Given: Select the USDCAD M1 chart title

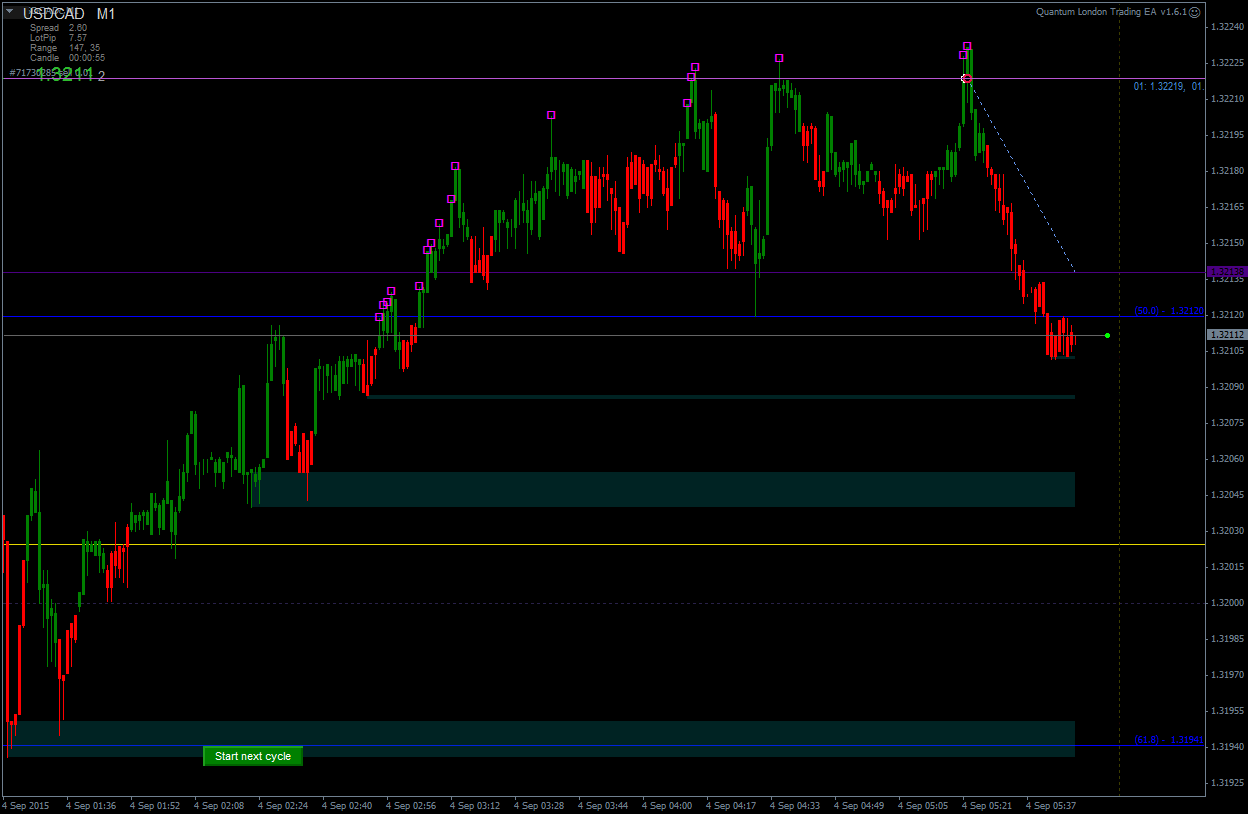Looking at the screenshot, I should [69, 14].
